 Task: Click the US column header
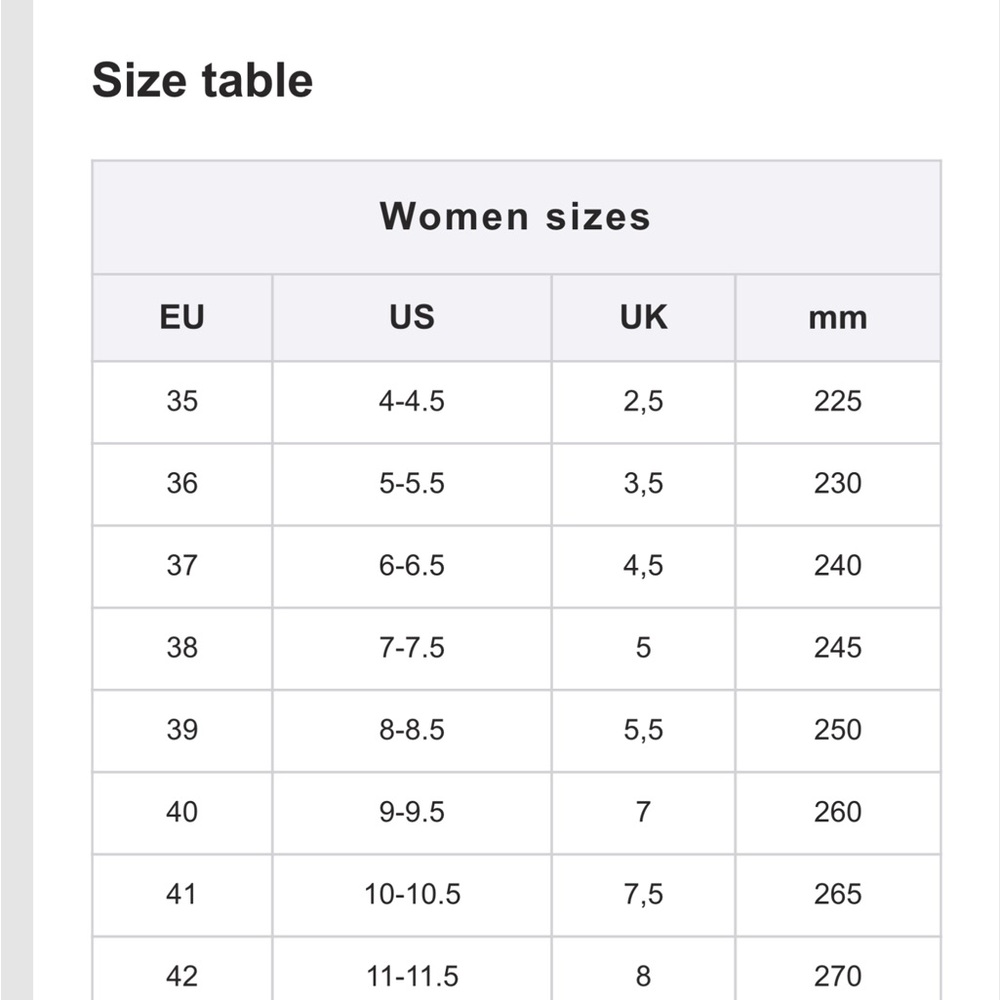412,318
